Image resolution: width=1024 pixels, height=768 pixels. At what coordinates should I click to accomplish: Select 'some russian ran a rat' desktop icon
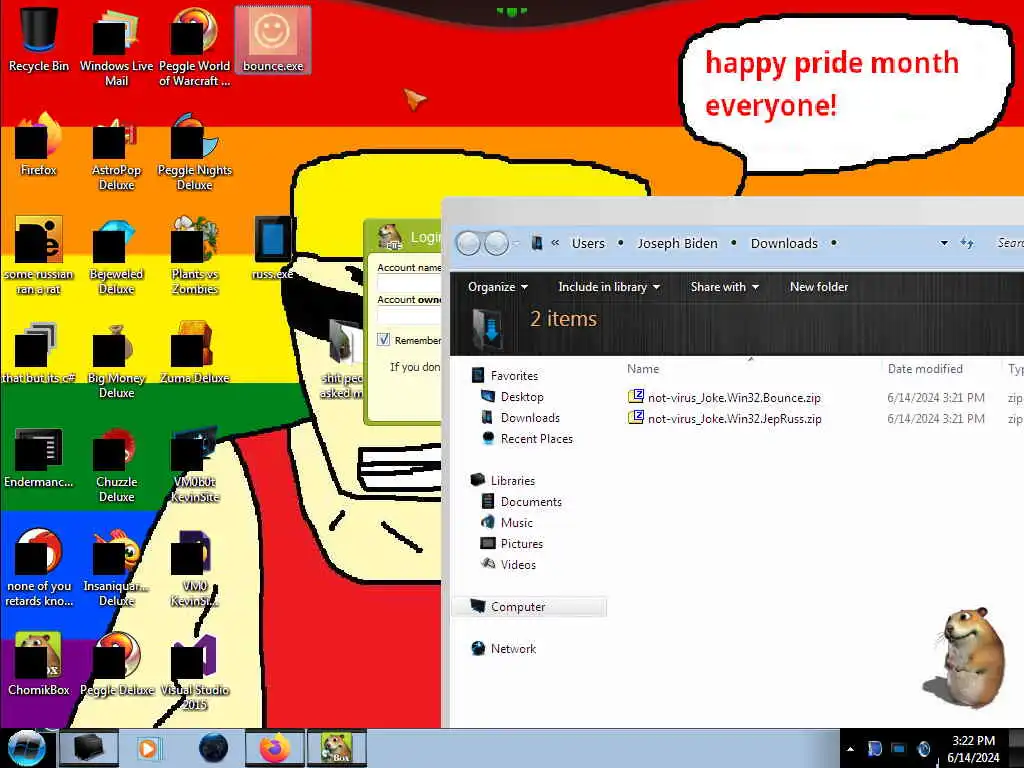[x=39, y=256]
